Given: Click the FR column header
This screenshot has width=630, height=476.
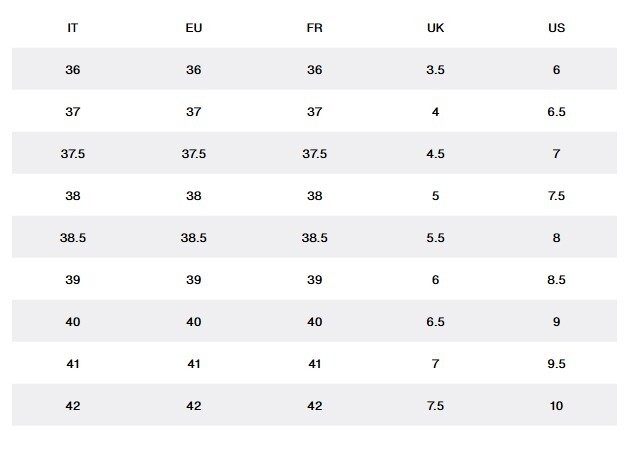Looking at the screenshot, I should (x=315, y=28).
